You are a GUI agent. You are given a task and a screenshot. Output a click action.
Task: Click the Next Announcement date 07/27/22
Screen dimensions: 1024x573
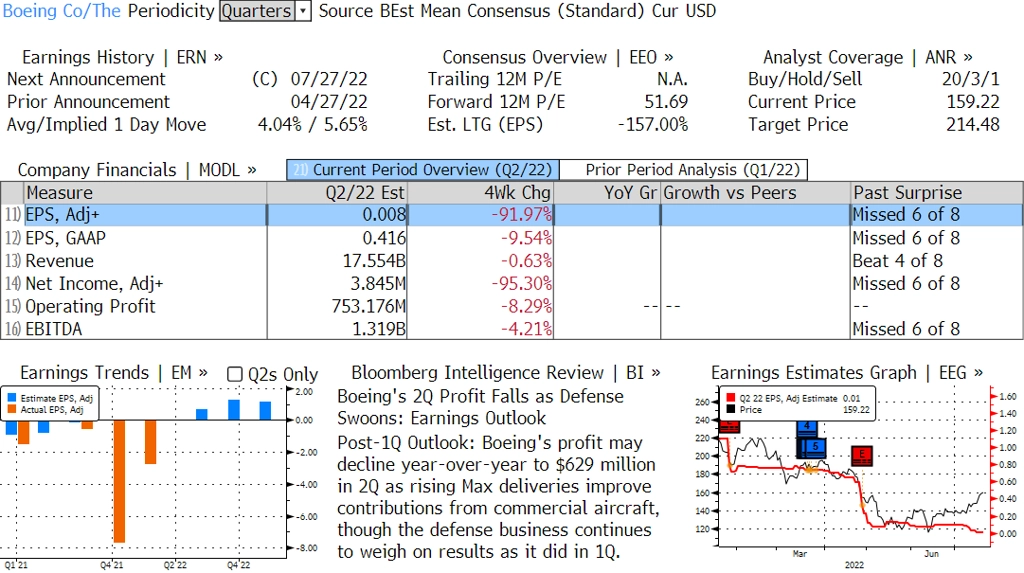pos(328,80)
